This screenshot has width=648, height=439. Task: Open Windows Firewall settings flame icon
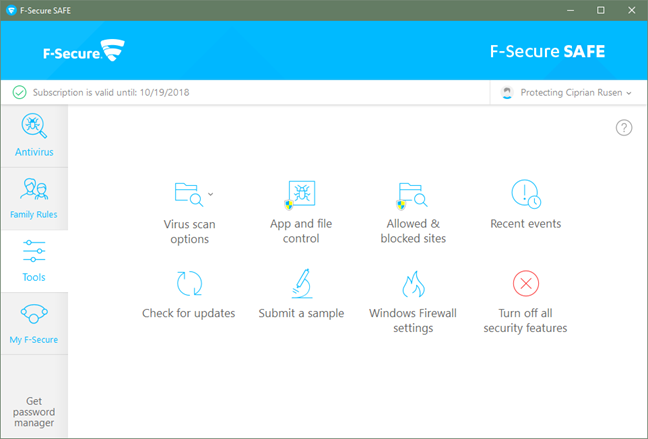pos(413,284)
